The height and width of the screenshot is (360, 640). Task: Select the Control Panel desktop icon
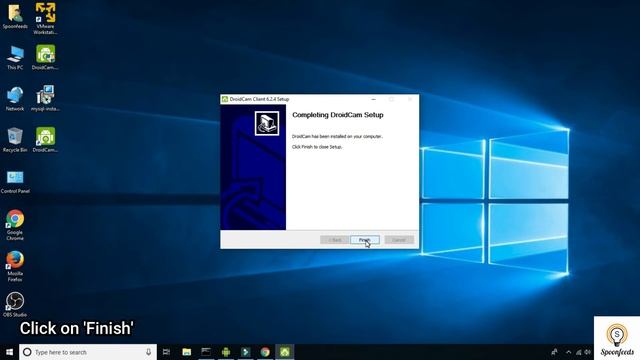[15, 182]
